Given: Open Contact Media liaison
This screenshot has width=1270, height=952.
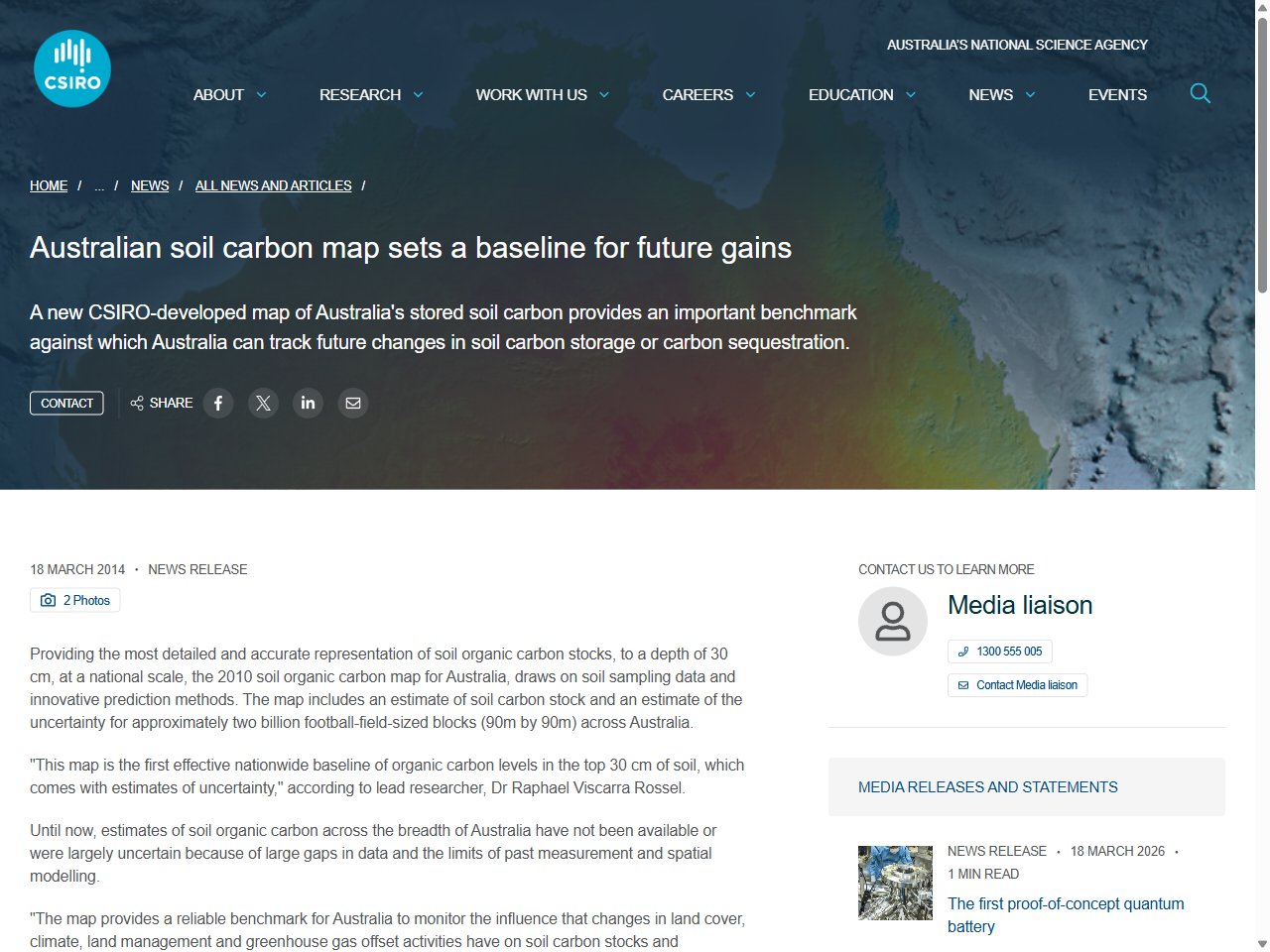Looking at the screenshot, I should (1017, 685).
